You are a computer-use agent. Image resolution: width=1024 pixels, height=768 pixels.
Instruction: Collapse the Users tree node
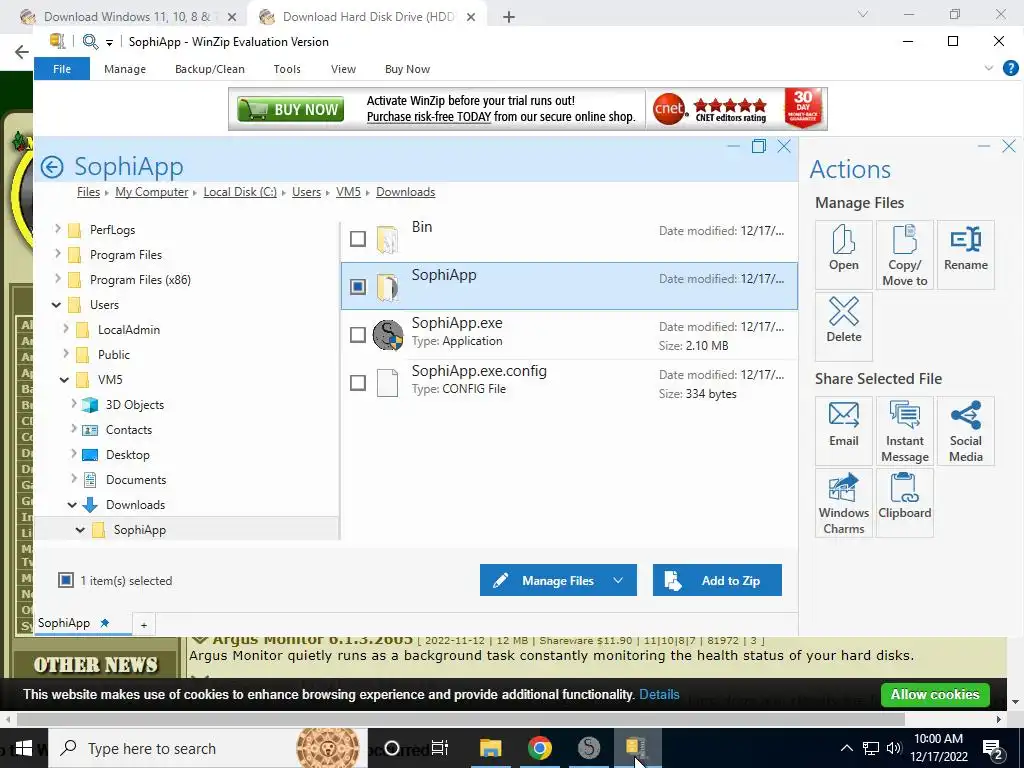click(x=57, y=304)
